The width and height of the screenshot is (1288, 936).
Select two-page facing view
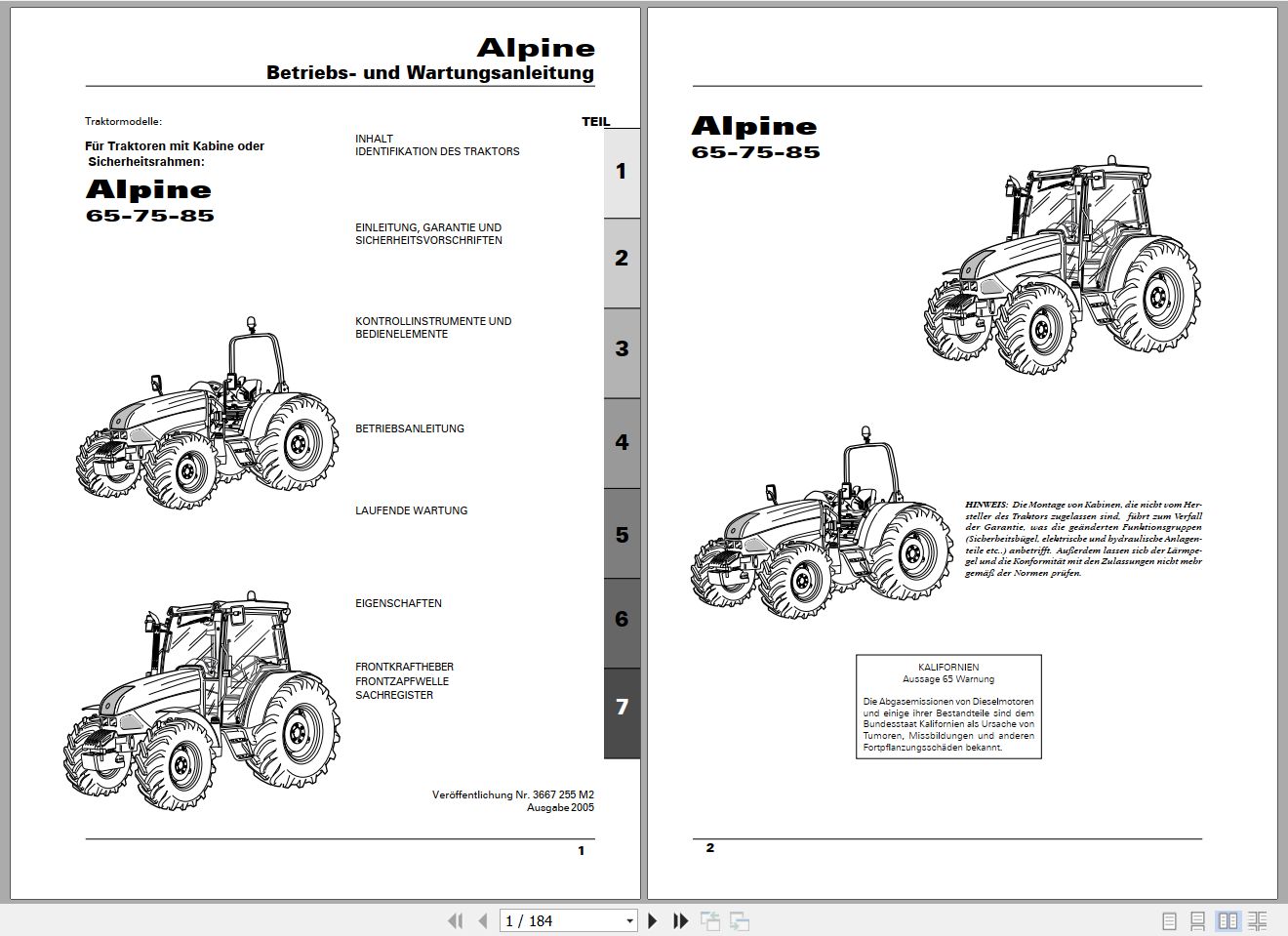point(1228,920)
